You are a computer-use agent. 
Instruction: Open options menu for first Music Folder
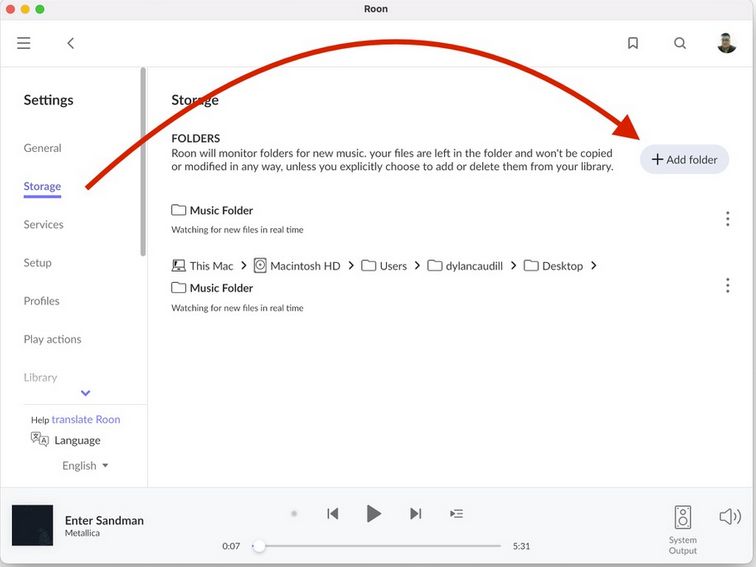point(728,219)
